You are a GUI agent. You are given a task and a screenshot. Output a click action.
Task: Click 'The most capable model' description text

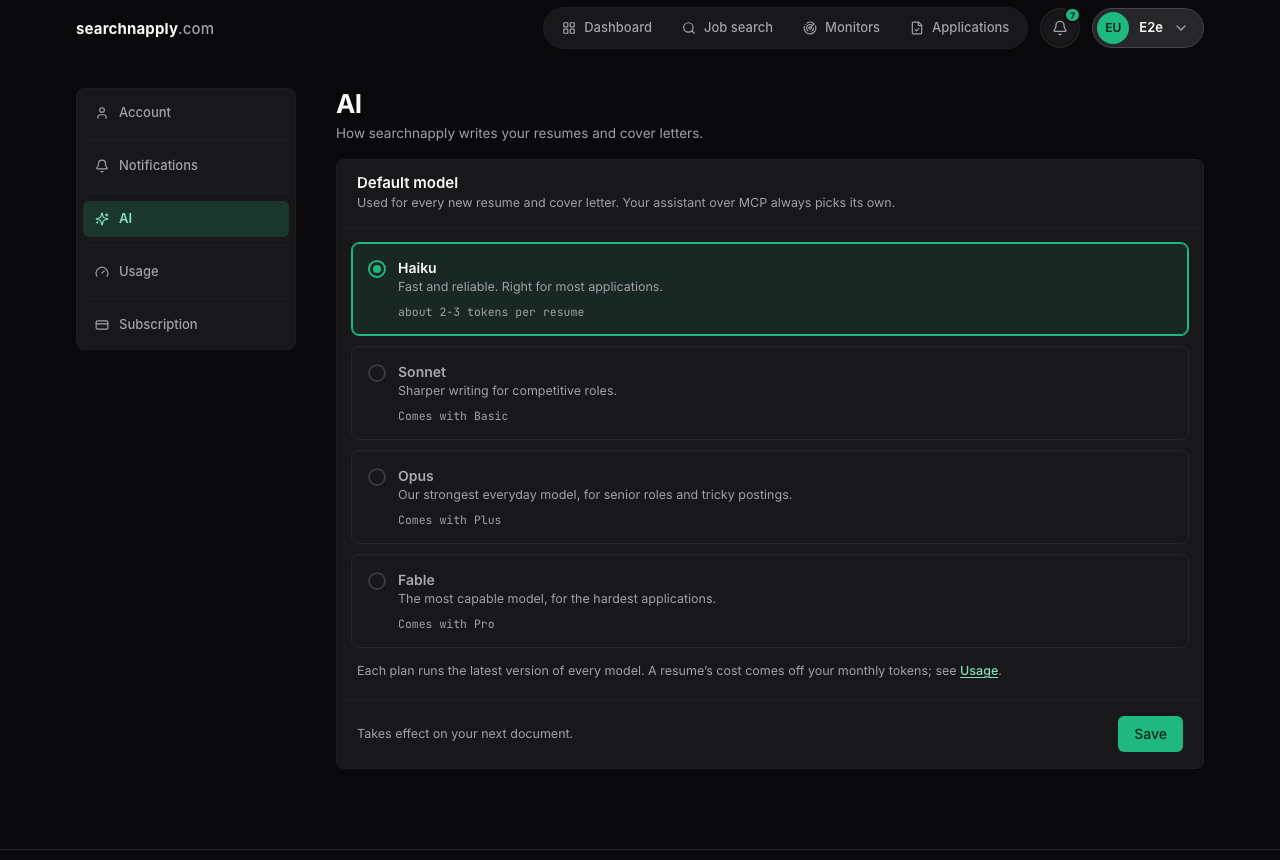tap(557, 599)
